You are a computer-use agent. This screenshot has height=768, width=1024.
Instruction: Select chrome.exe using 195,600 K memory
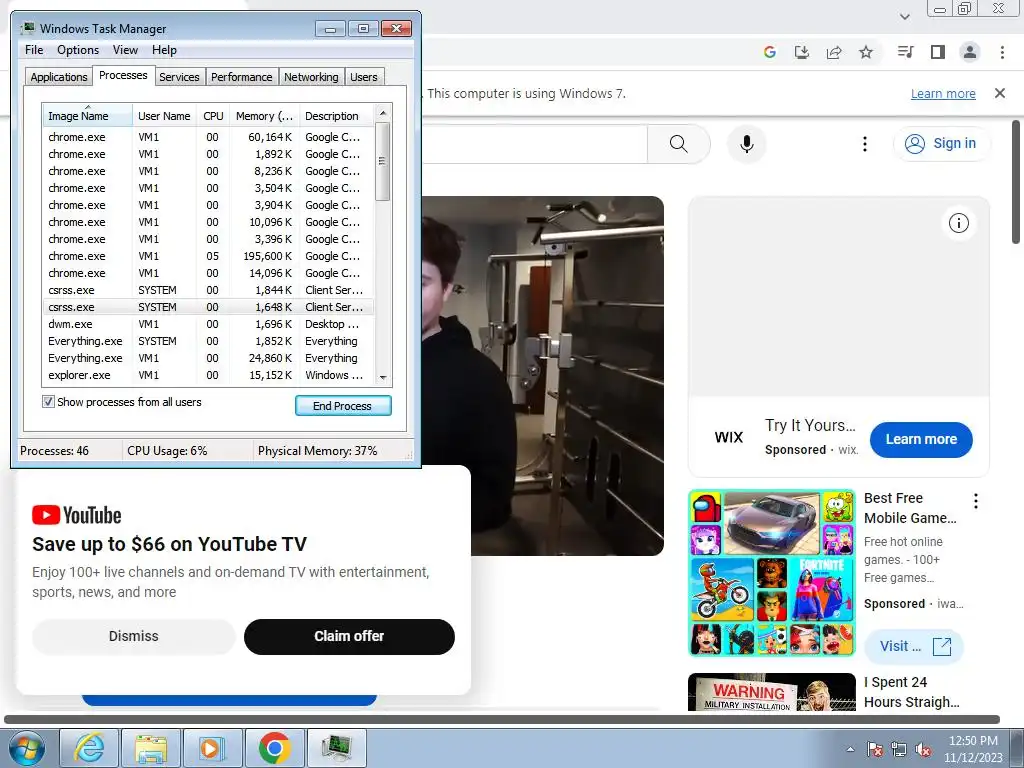coord(209,256)
